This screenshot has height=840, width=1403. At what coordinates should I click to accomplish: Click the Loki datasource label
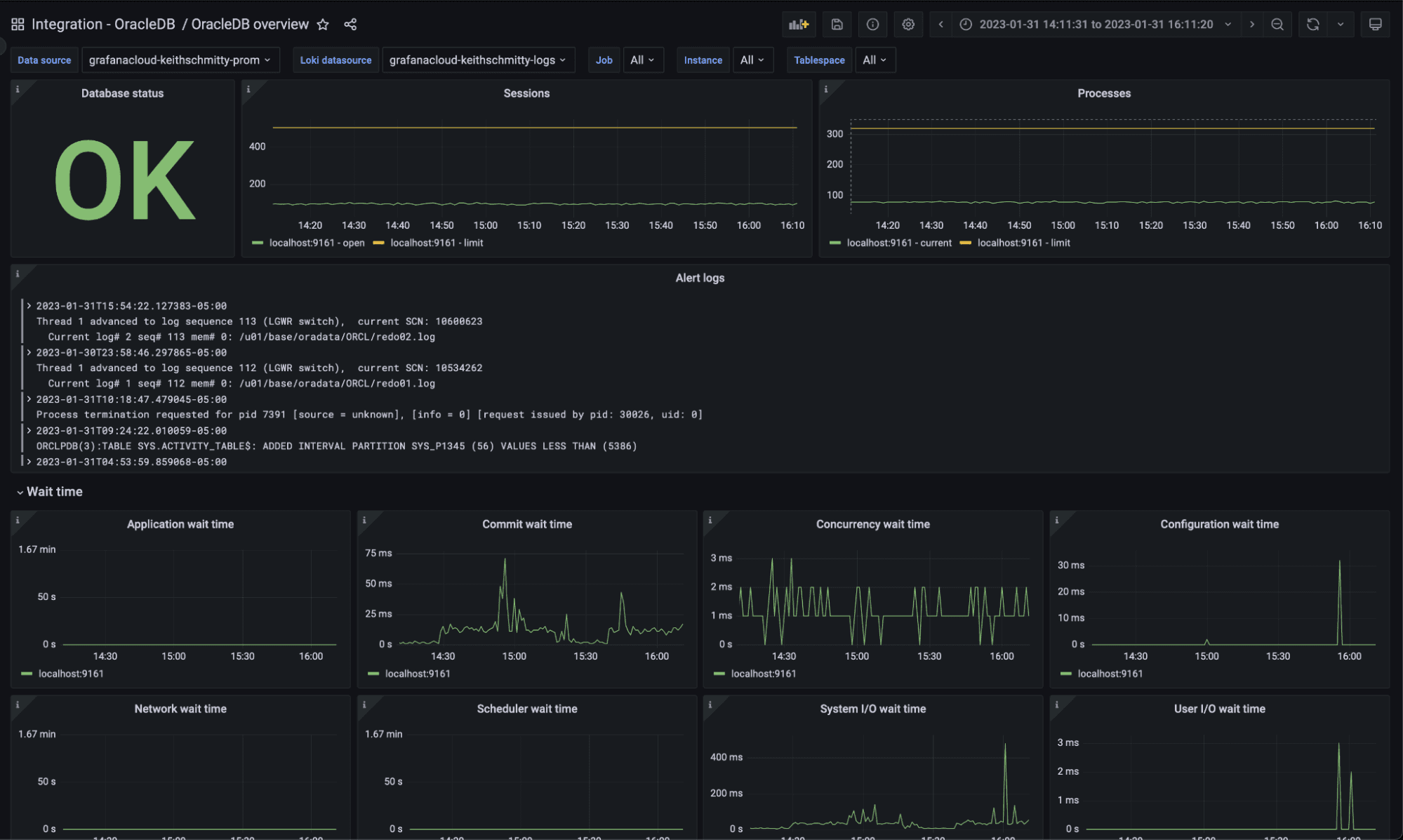pyautogui.click(x=335, y=60)
